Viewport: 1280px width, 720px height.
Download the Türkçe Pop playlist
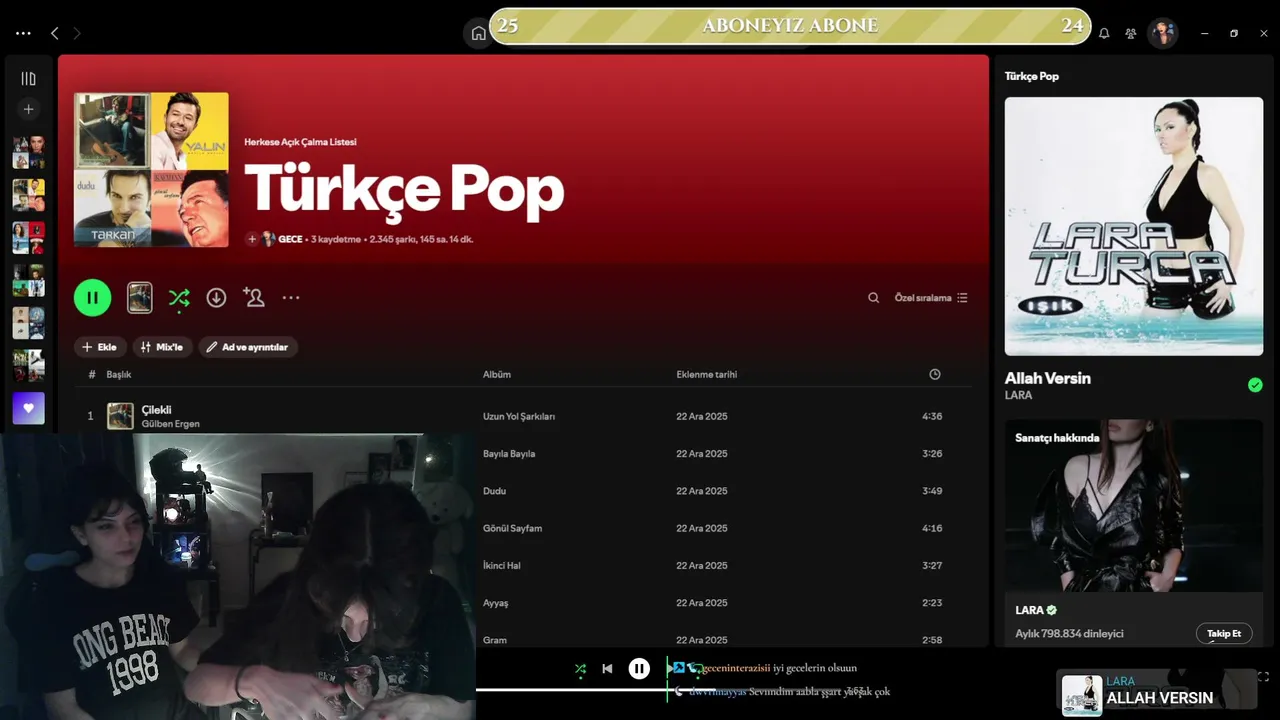click(x=216, y=297)
